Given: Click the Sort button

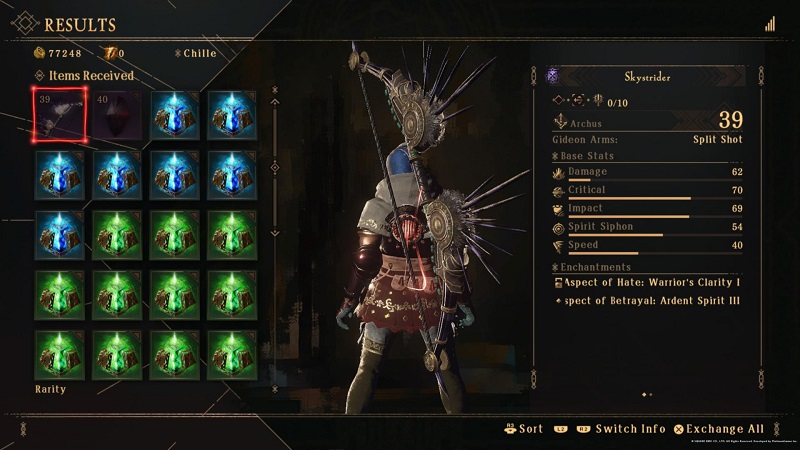Looking at the screenshot, I should pos(523,429).
